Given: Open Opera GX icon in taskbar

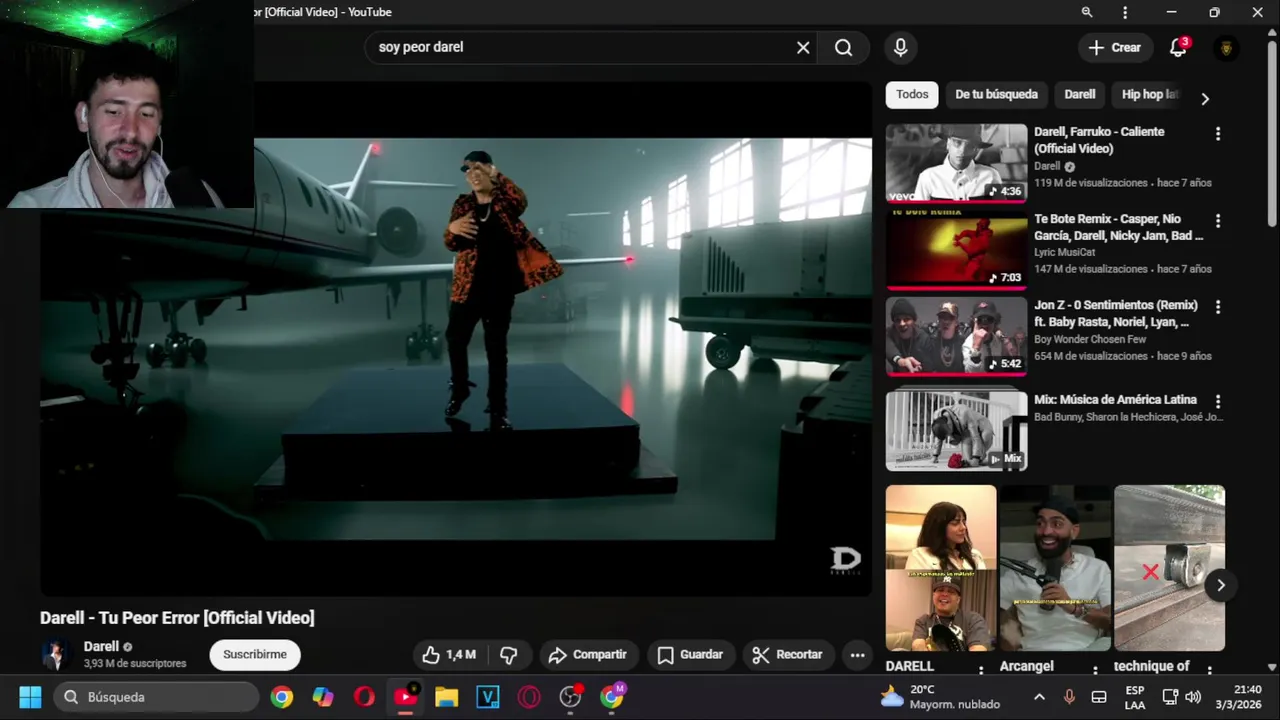Looking at the screenshot, I should pyautogui.click(x=529, y=697).
